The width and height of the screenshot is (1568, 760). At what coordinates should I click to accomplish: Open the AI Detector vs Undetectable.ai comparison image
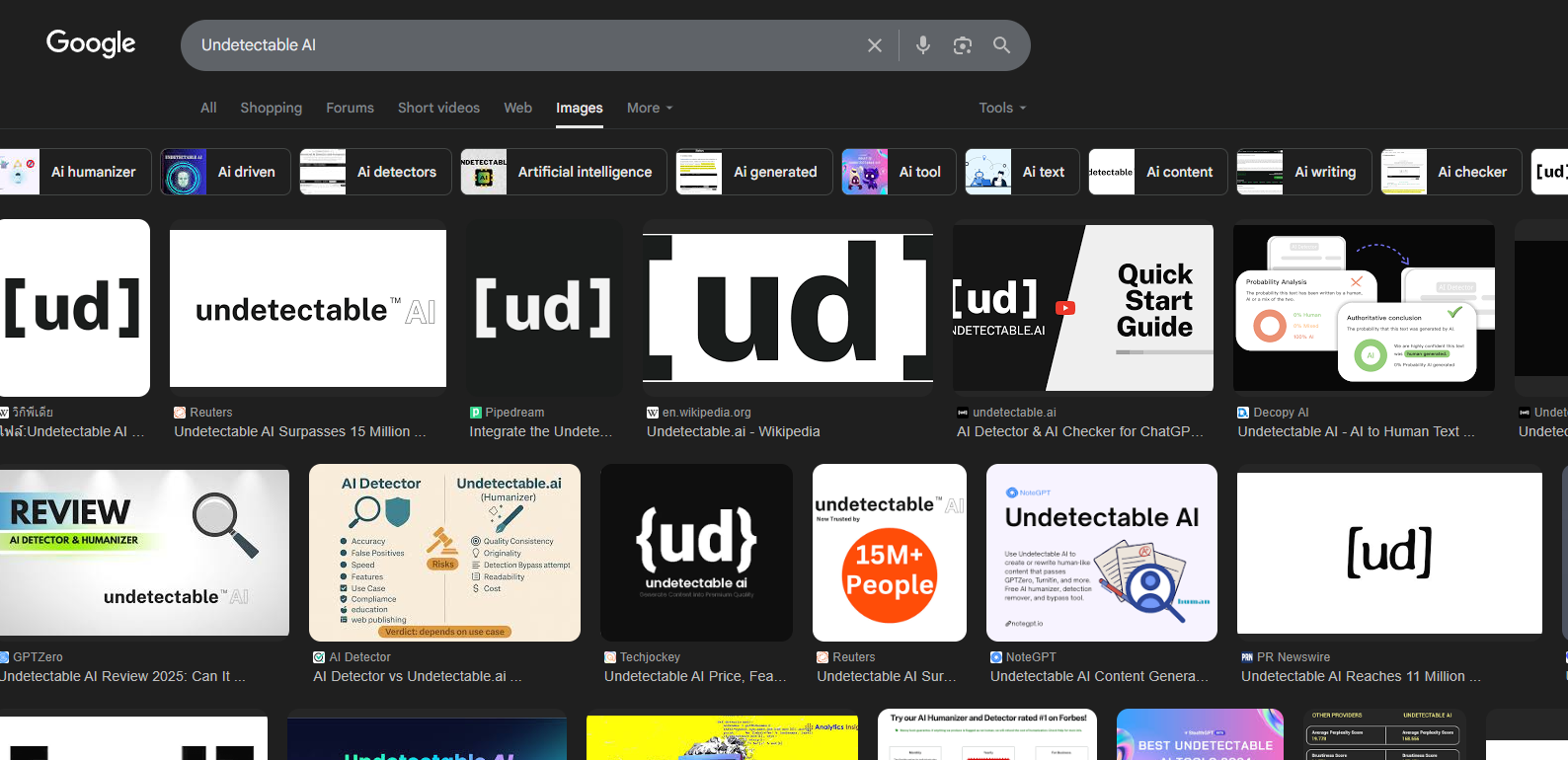(444, 553)
